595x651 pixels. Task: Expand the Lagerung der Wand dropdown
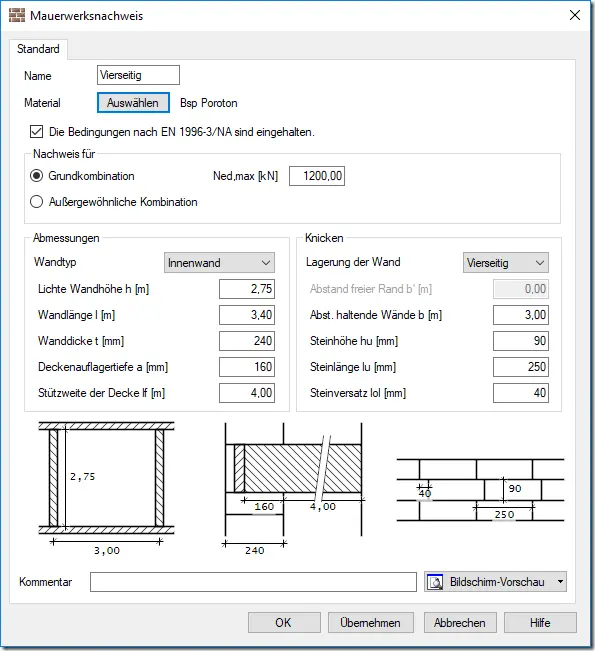click(505, 263)
